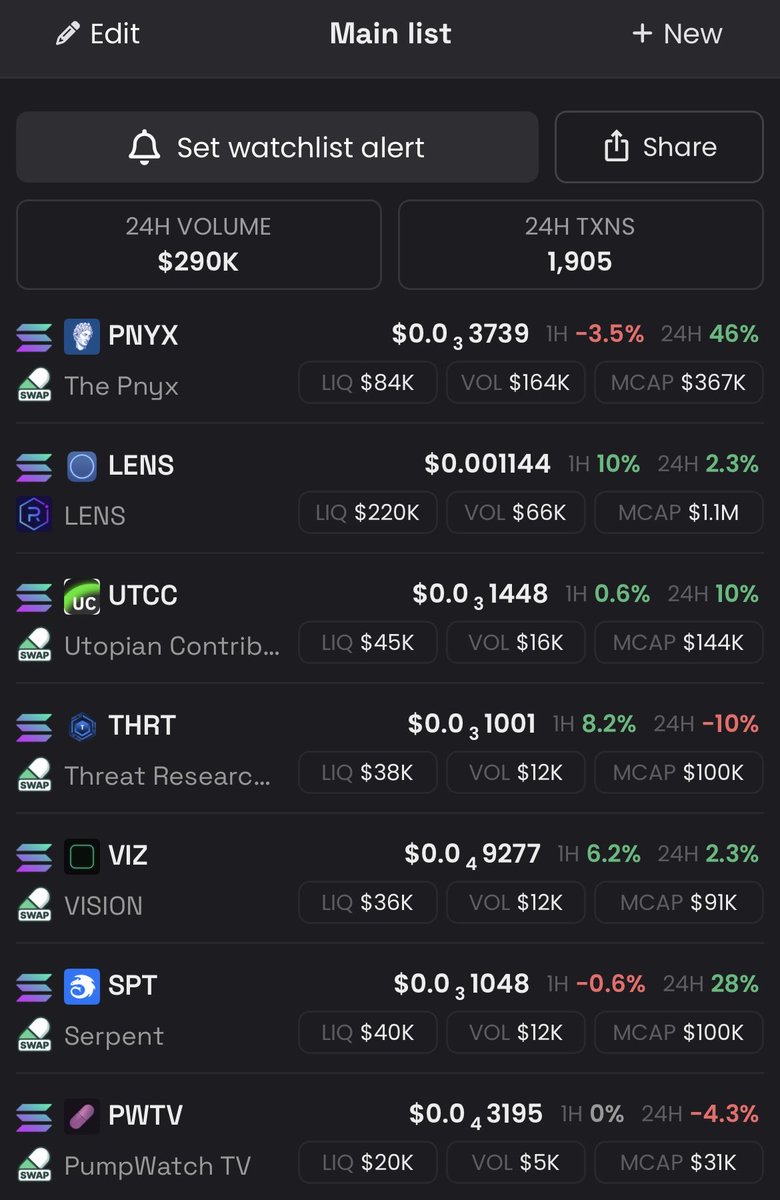Open the 24H VOLUME $290K card
The width and height of the screenshot is (780, 1200).
click(x=198, y=245)
